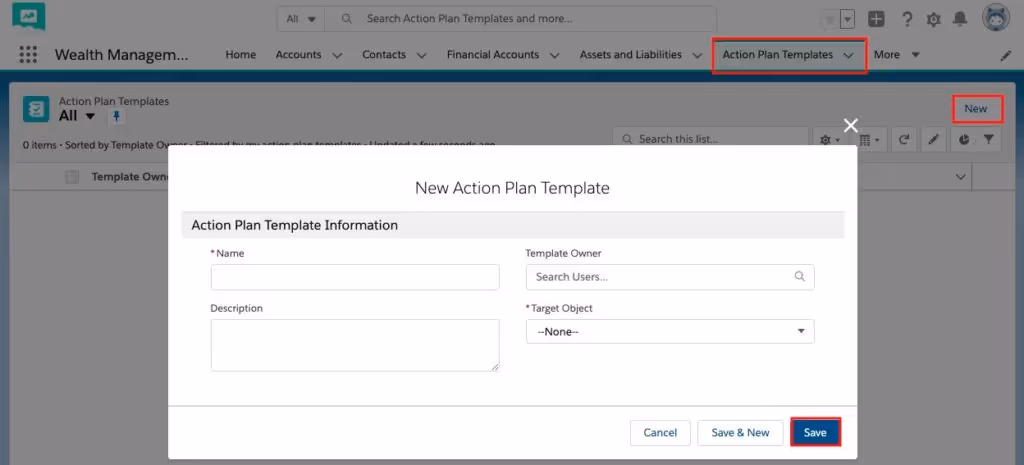Click Cancel in the dialog
The width and height of the screenshot is (1024, 465).
click(x=660, y=432)
